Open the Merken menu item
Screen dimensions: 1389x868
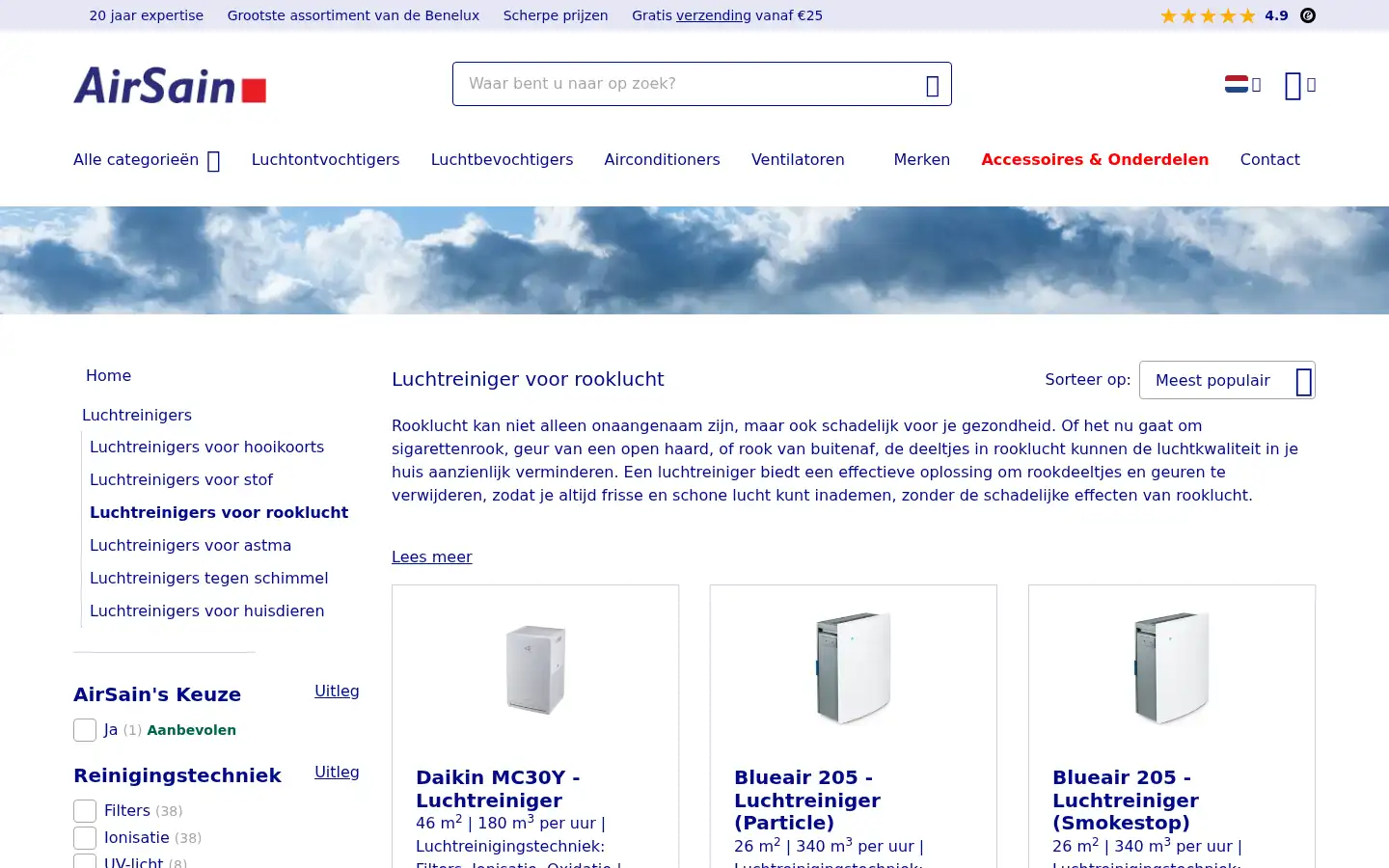pos(921,160)
